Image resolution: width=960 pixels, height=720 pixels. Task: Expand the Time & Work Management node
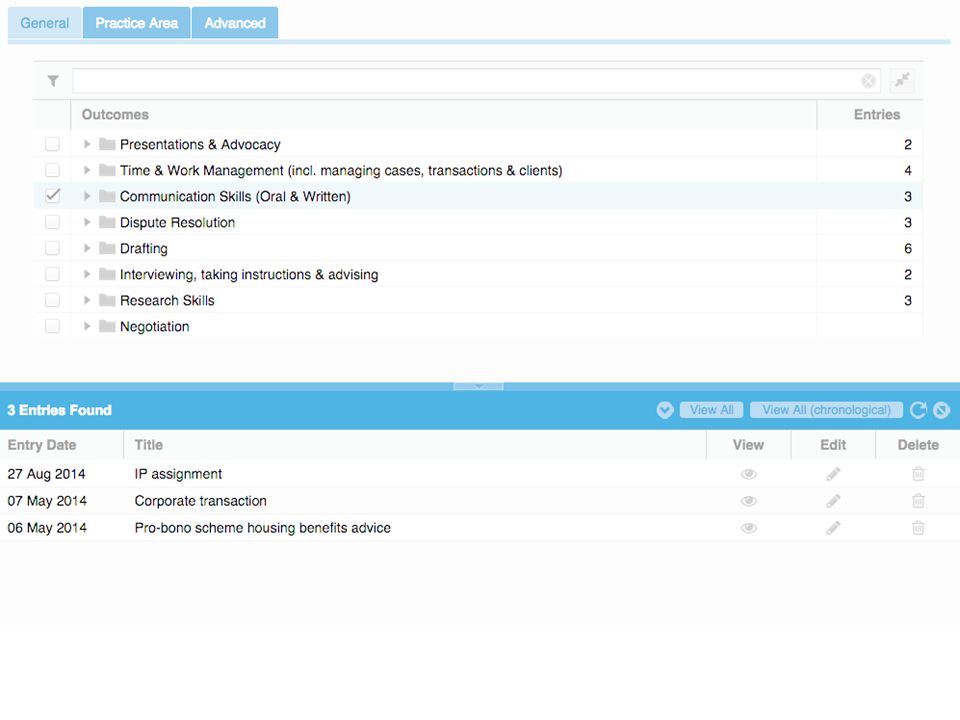(87, 170)
